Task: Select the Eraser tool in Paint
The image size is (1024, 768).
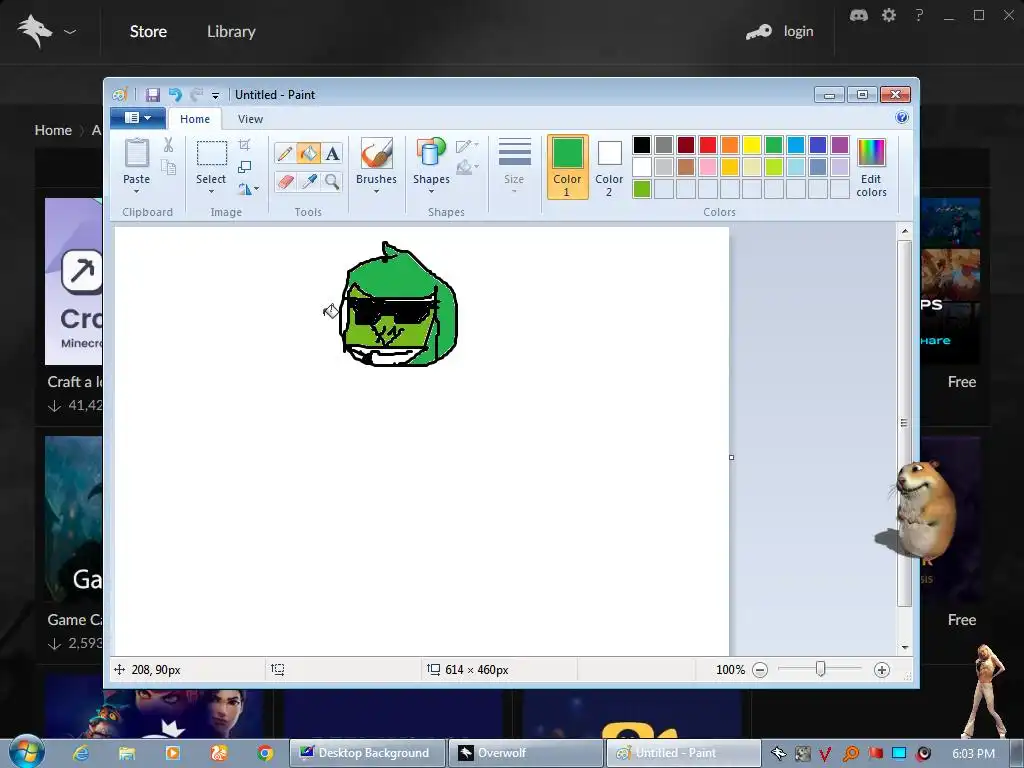Action: coord(285,181)
